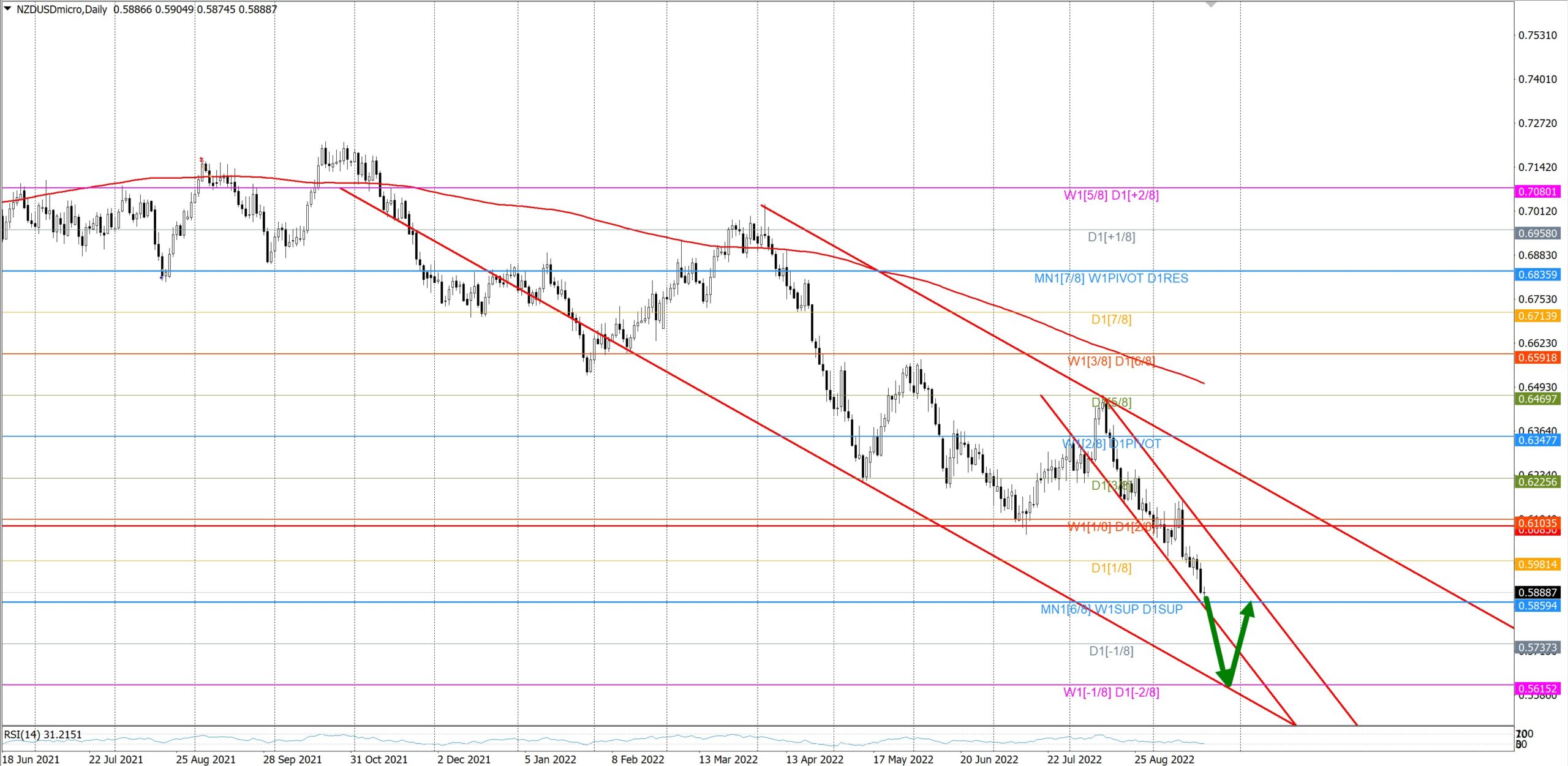Click the magenta 0.70801 price label

point(1537,192)
